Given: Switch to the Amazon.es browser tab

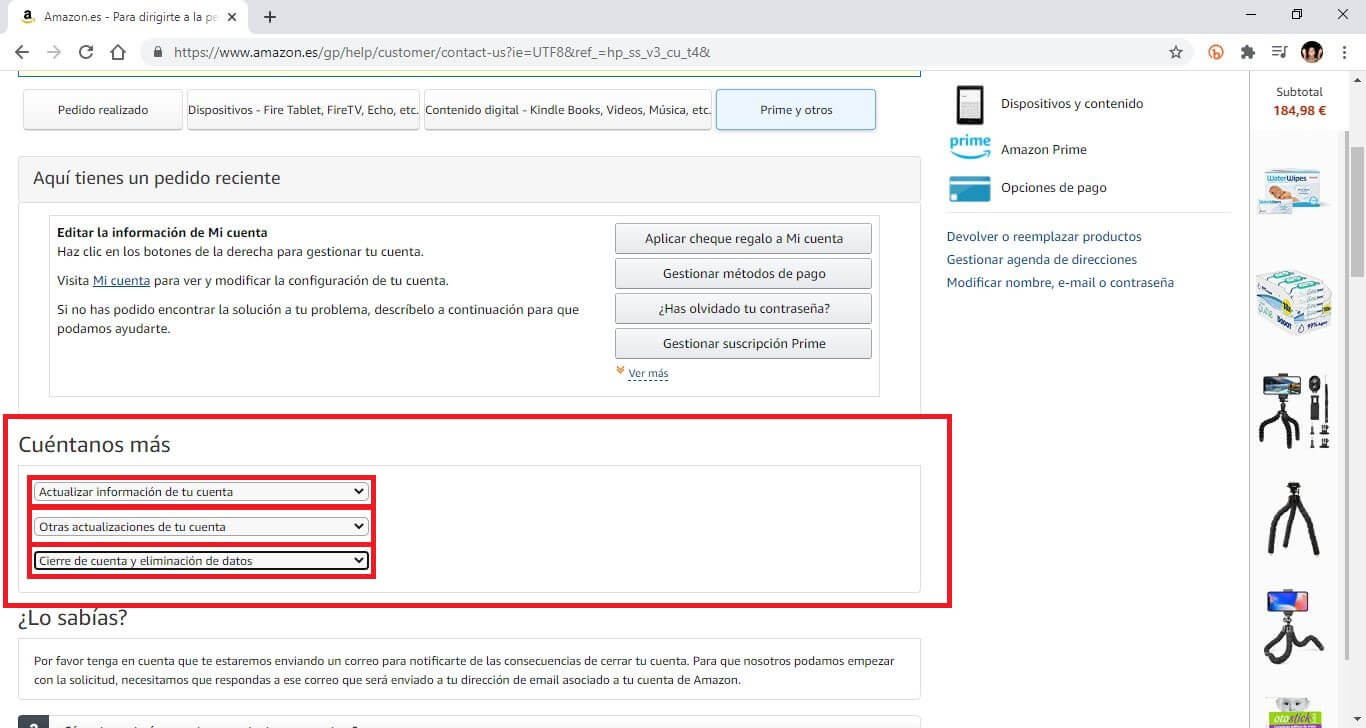Looking at the screenshot, I should tap(130, 17).
